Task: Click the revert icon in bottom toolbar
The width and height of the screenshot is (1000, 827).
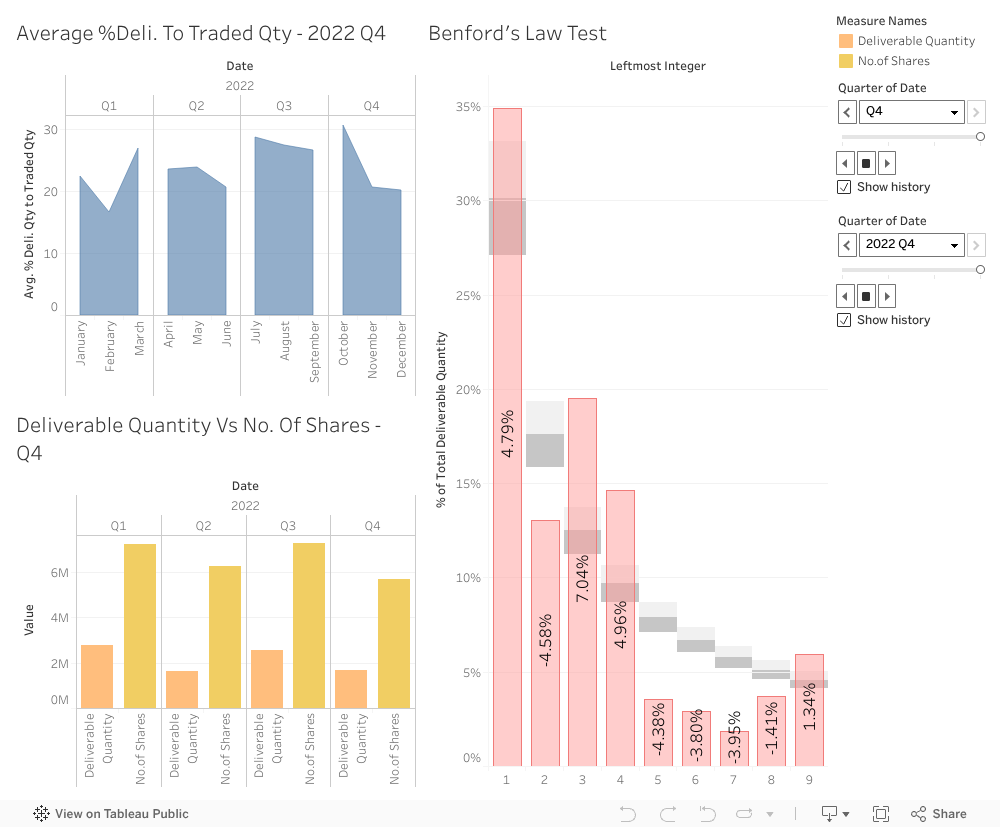Action: (x=707, y=814)
